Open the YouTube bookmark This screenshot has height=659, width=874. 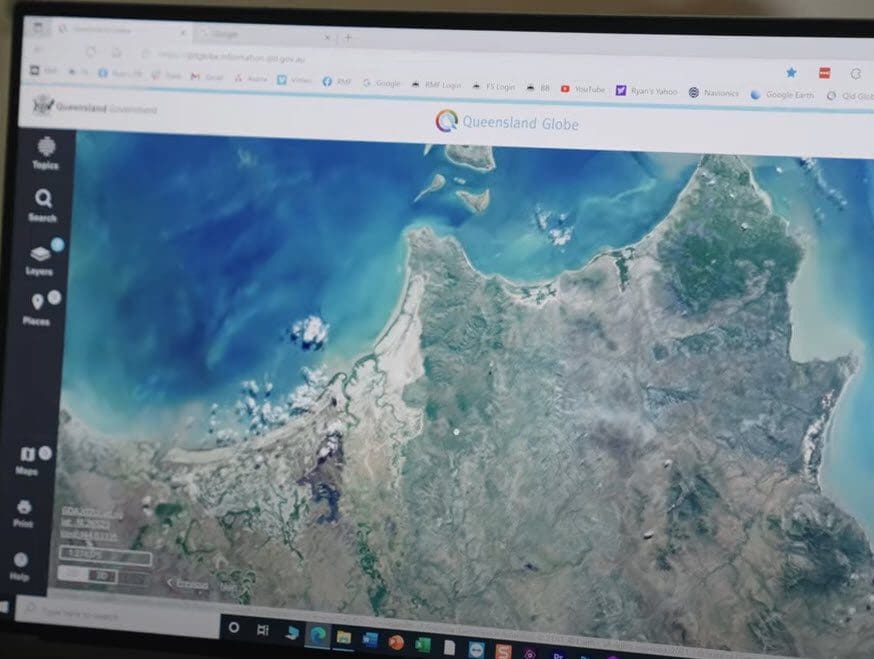tap(583, 89)
